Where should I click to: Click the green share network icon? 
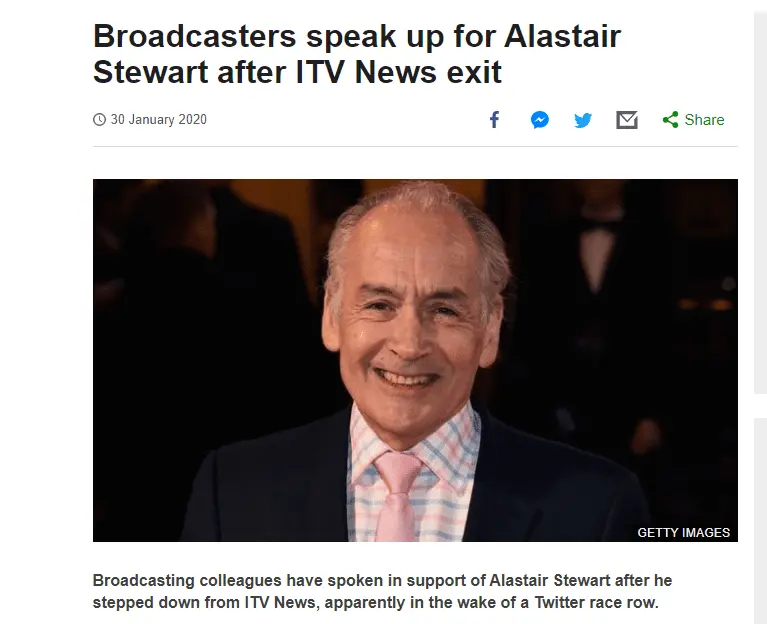click(x=670, y=120)
